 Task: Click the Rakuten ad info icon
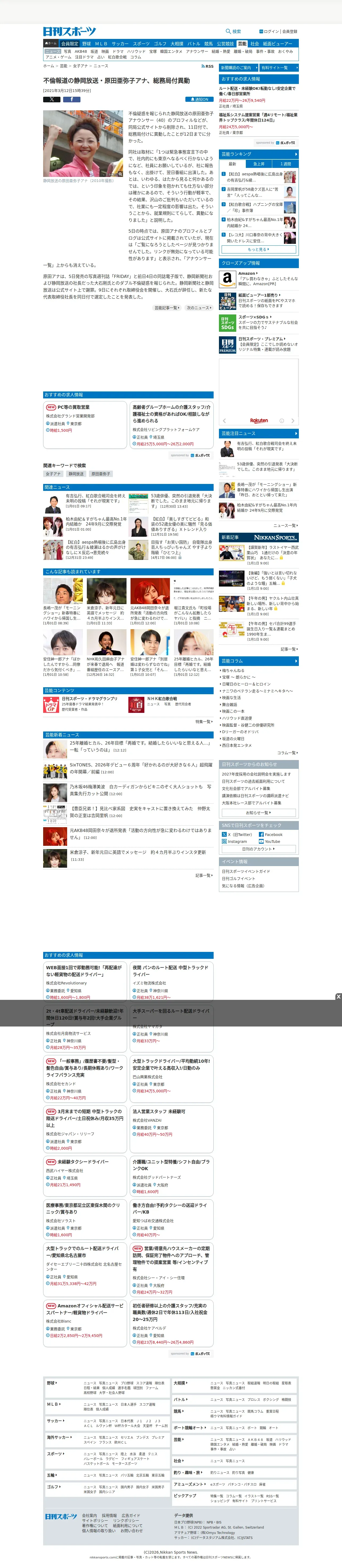pos(281,421)
